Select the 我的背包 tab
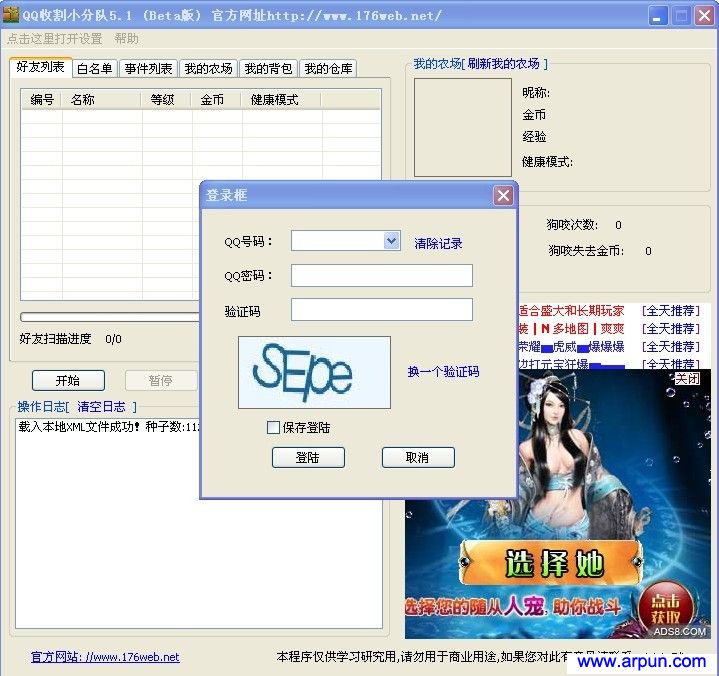719x676 pixels. (x=268, y=69)
